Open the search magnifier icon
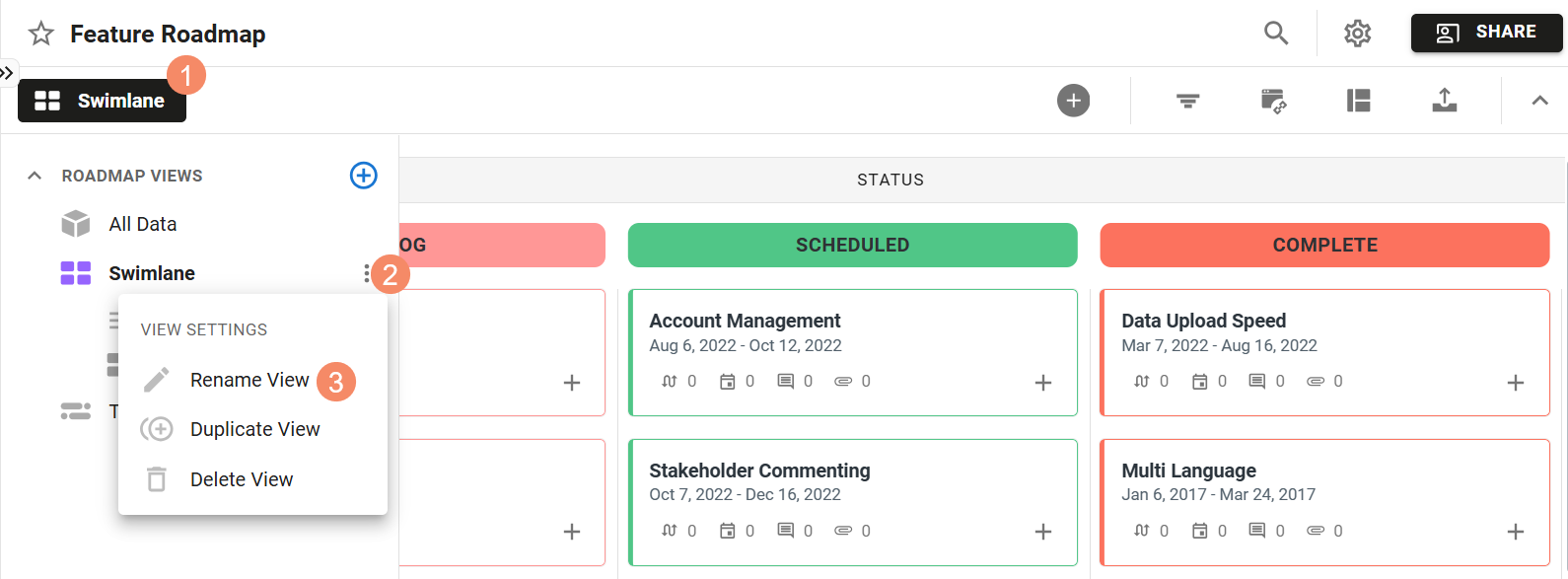1568x579 pixels. (x=1276, y=34)
